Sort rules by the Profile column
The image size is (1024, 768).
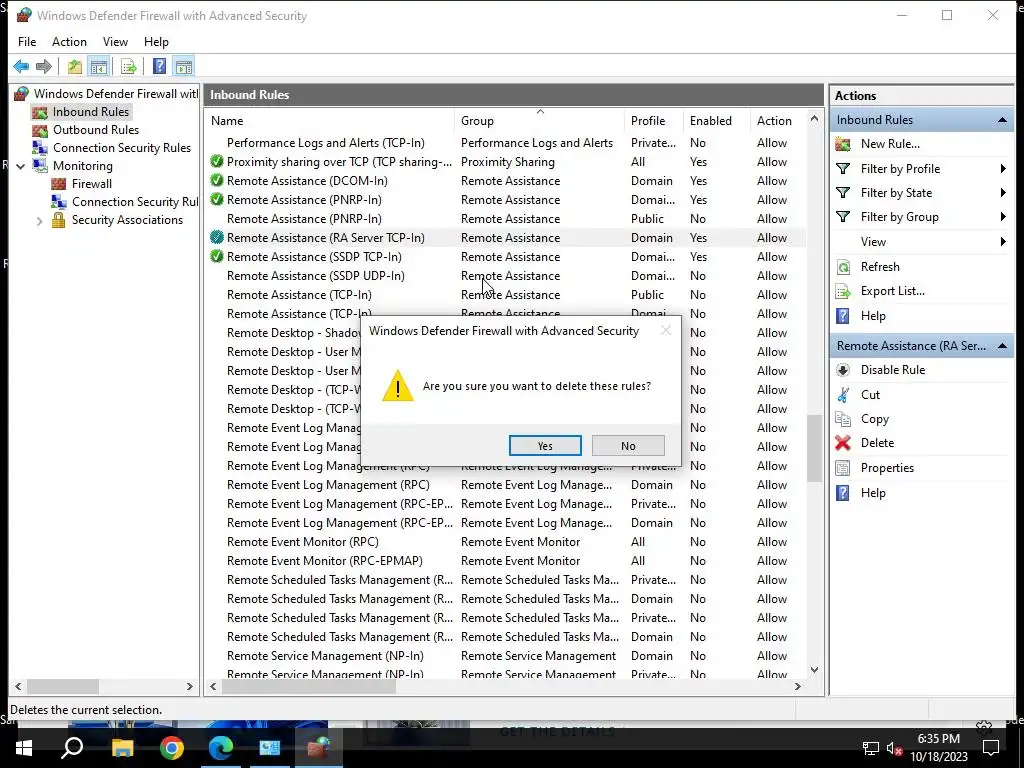point(654,121)
